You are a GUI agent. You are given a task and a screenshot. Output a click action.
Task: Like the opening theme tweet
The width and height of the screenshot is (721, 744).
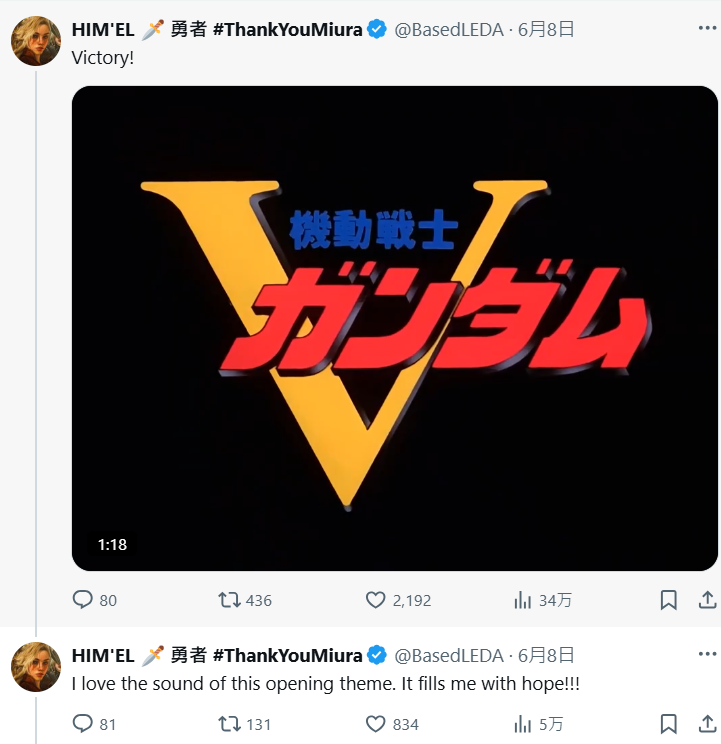tap(376, 724)
